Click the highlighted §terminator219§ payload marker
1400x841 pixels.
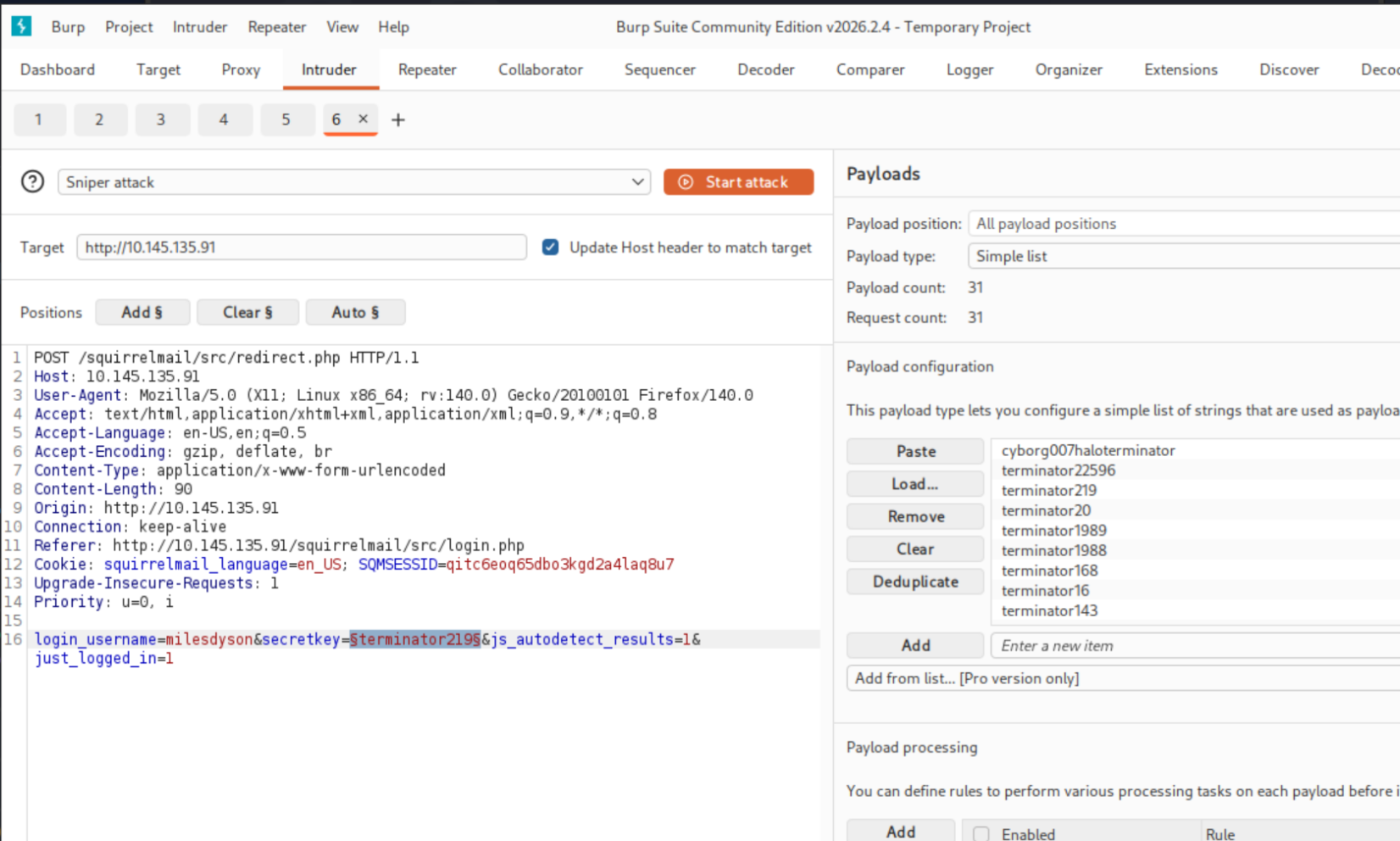(415, 639)
